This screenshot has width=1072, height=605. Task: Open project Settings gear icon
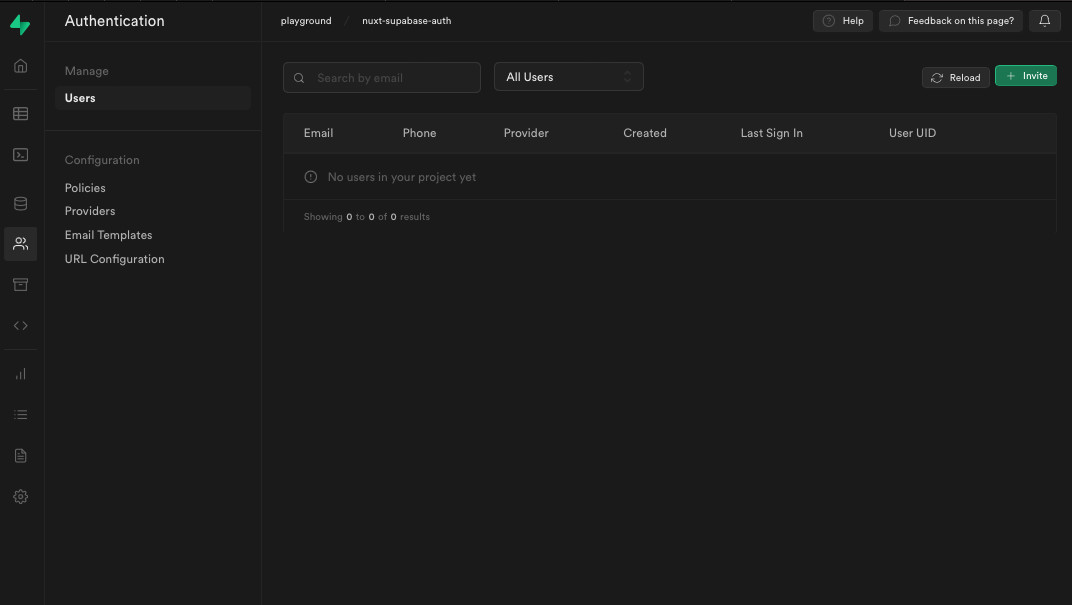click(20, 496)
